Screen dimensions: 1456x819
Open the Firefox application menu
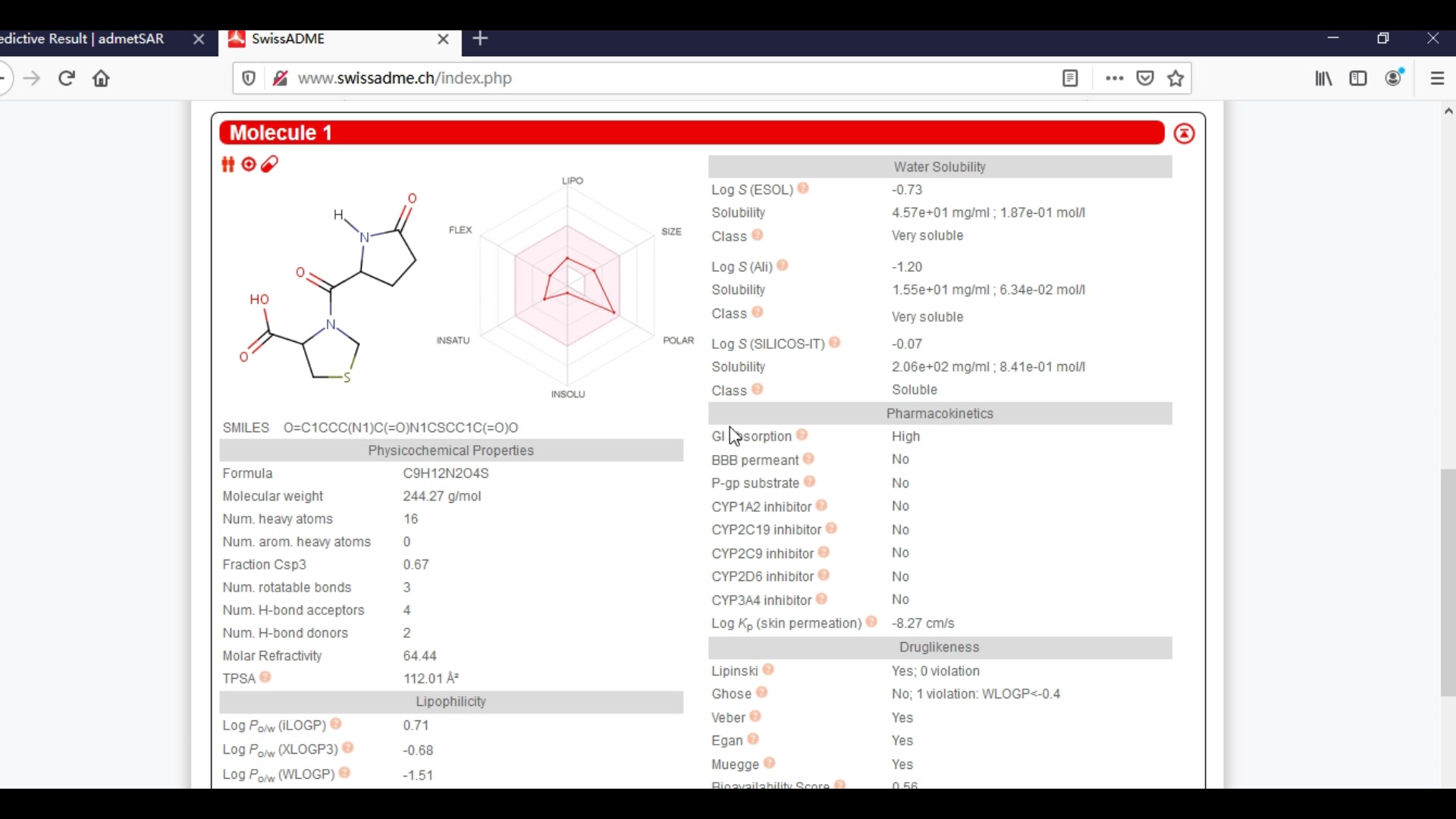tap(1438, 78)
